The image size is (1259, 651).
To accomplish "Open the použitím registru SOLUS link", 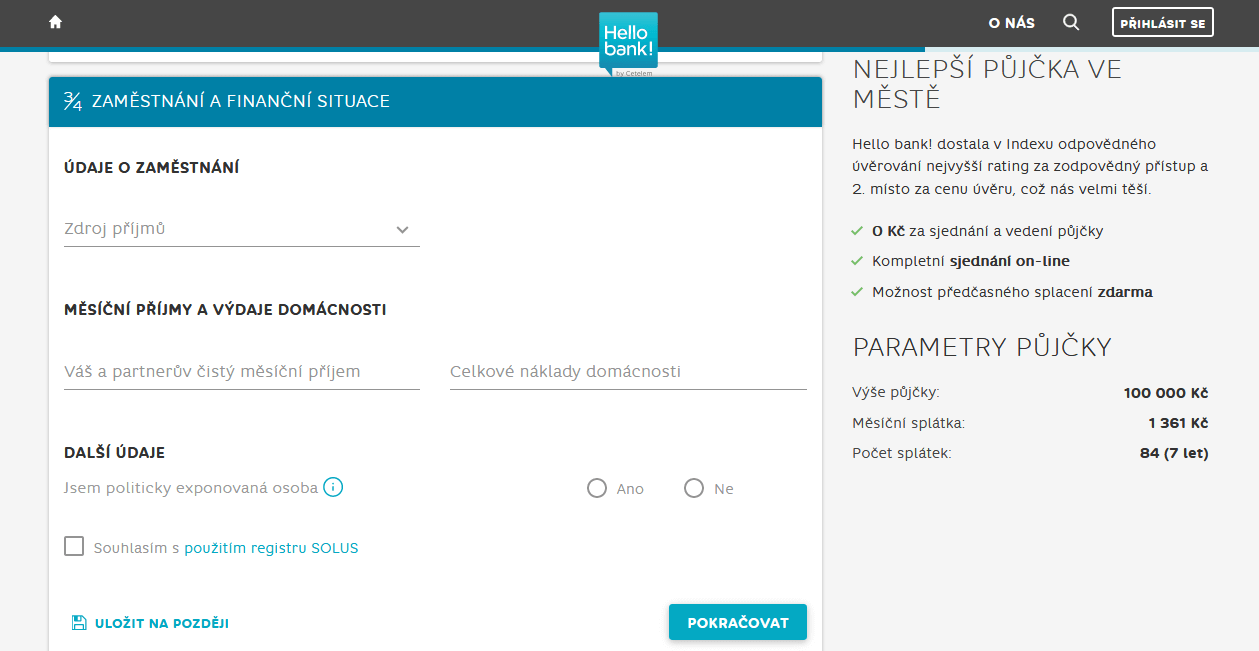I will [x=271, y=548].
